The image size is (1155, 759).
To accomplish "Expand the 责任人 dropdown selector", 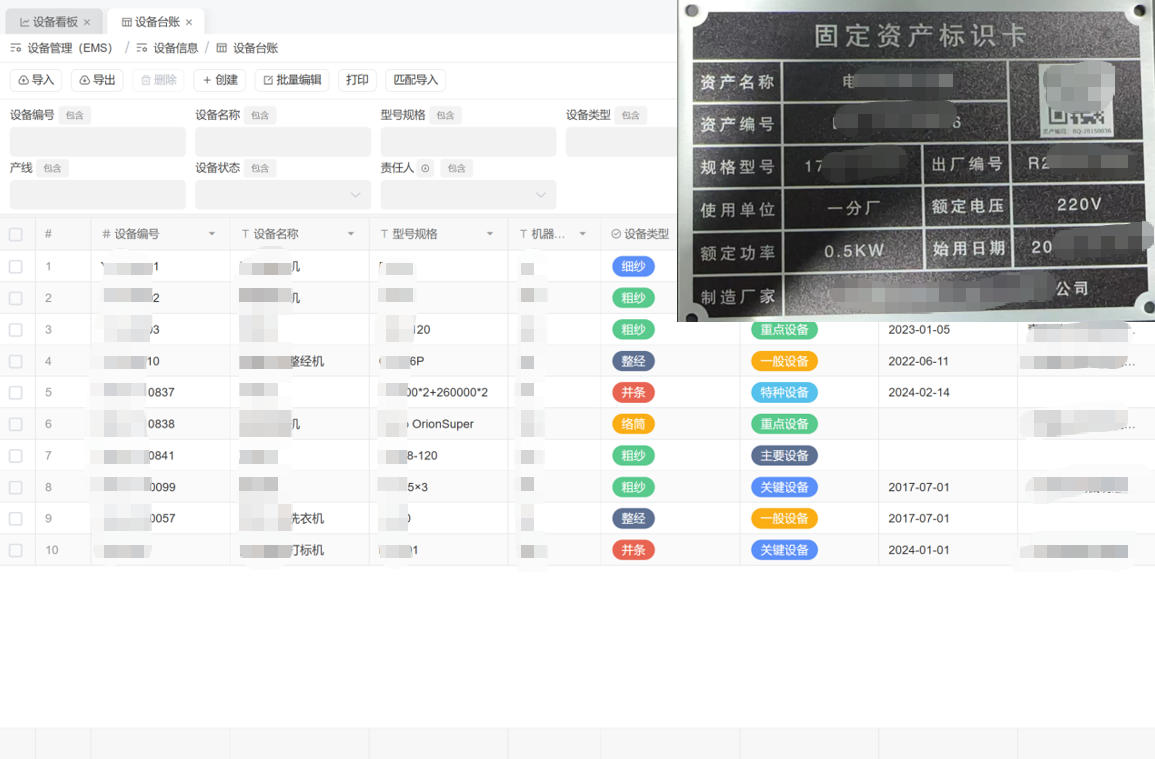I will (x=541, y=195).
